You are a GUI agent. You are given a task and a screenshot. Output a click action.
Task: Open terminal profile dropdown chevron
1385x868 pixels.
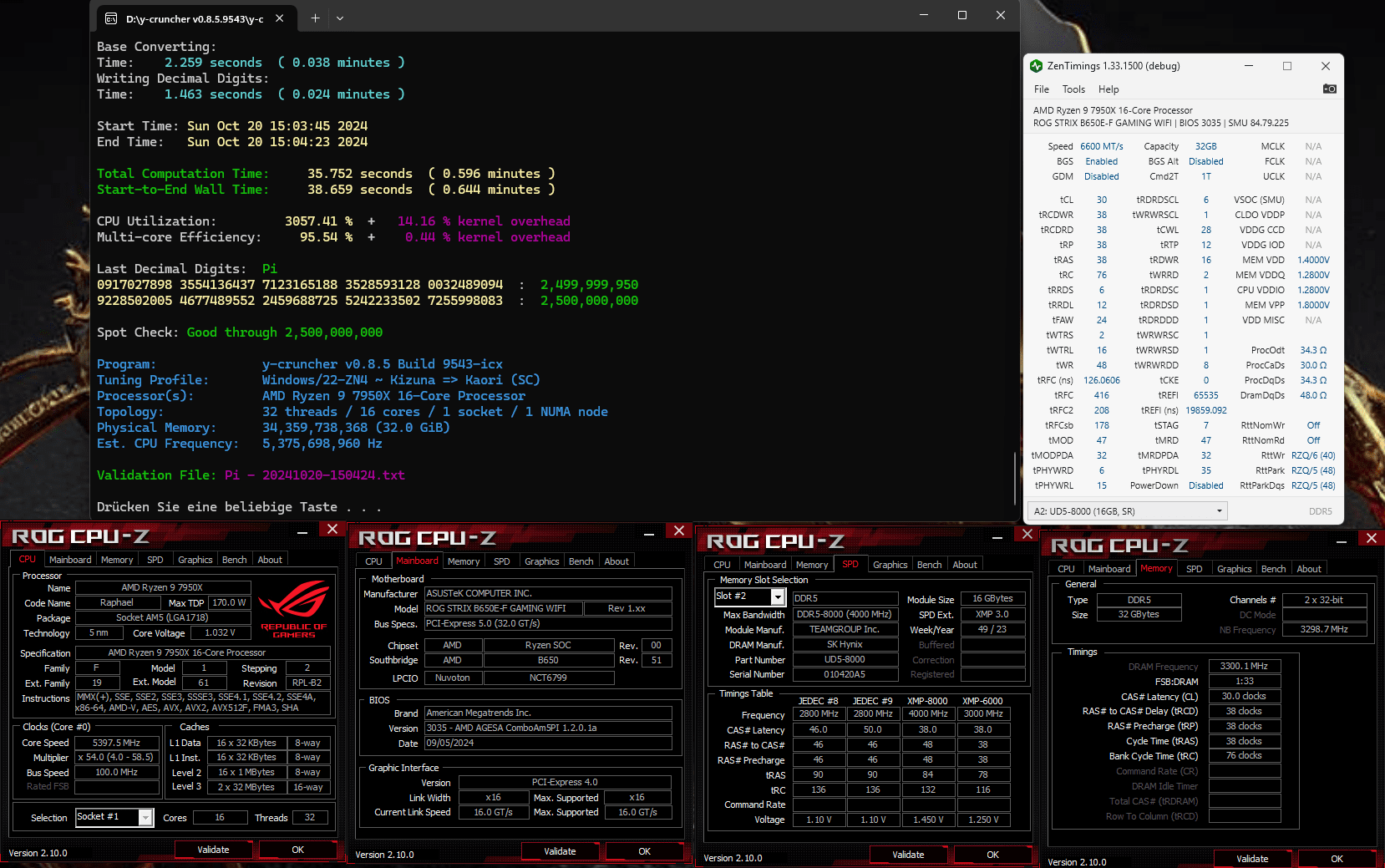340,18
